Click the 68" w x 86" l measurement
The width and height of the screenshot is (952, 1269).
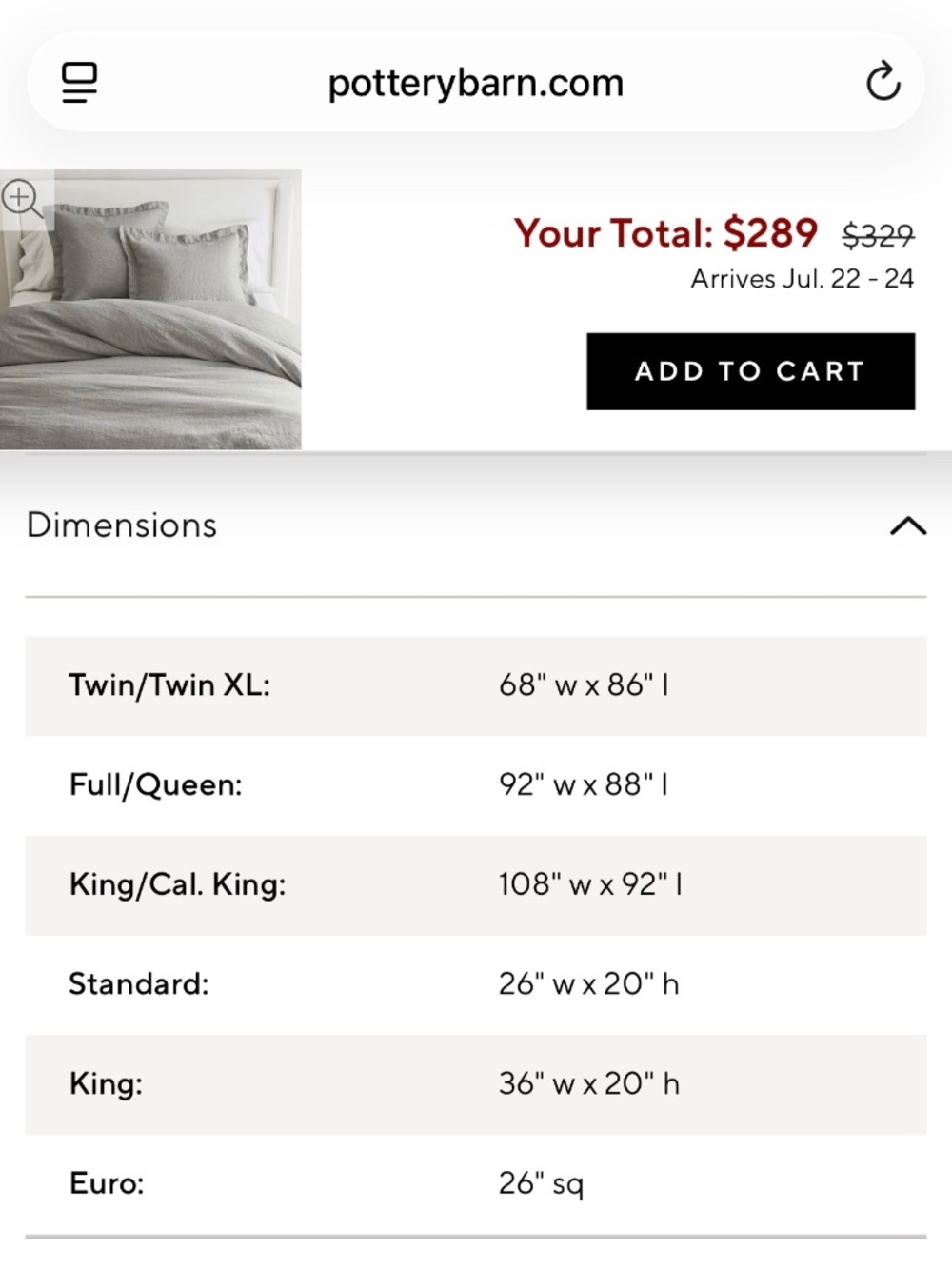click(x=584, y=685)
